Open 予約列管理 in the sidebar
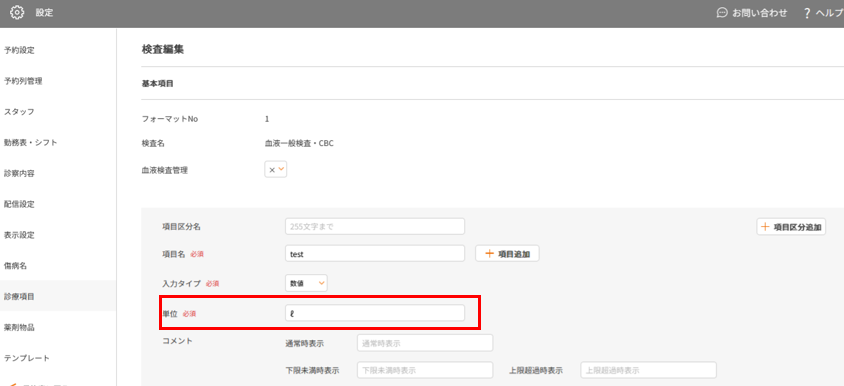844x386 pixels. tap(23, 81)
